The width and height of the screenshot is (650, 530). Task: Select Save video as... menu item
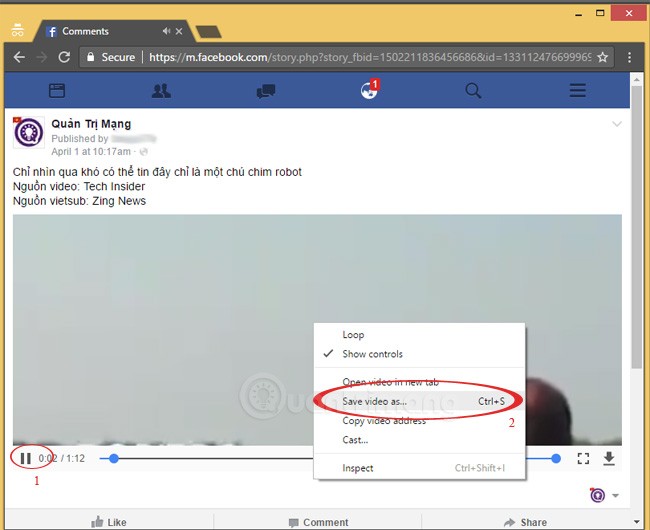374,401
